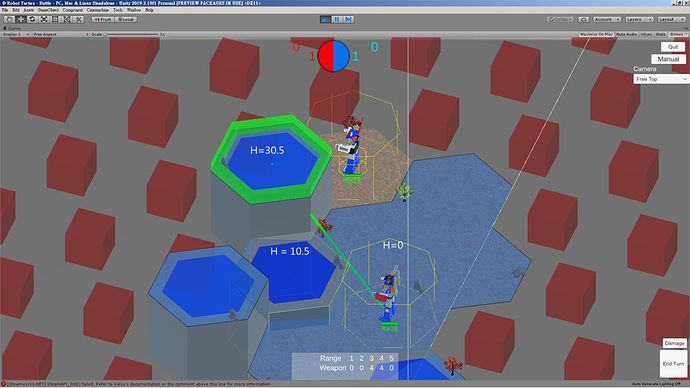The width and height of the screenshot is (690, 388).
Task: Toggle Local handle rotation
Action: [x=126, y=19]
